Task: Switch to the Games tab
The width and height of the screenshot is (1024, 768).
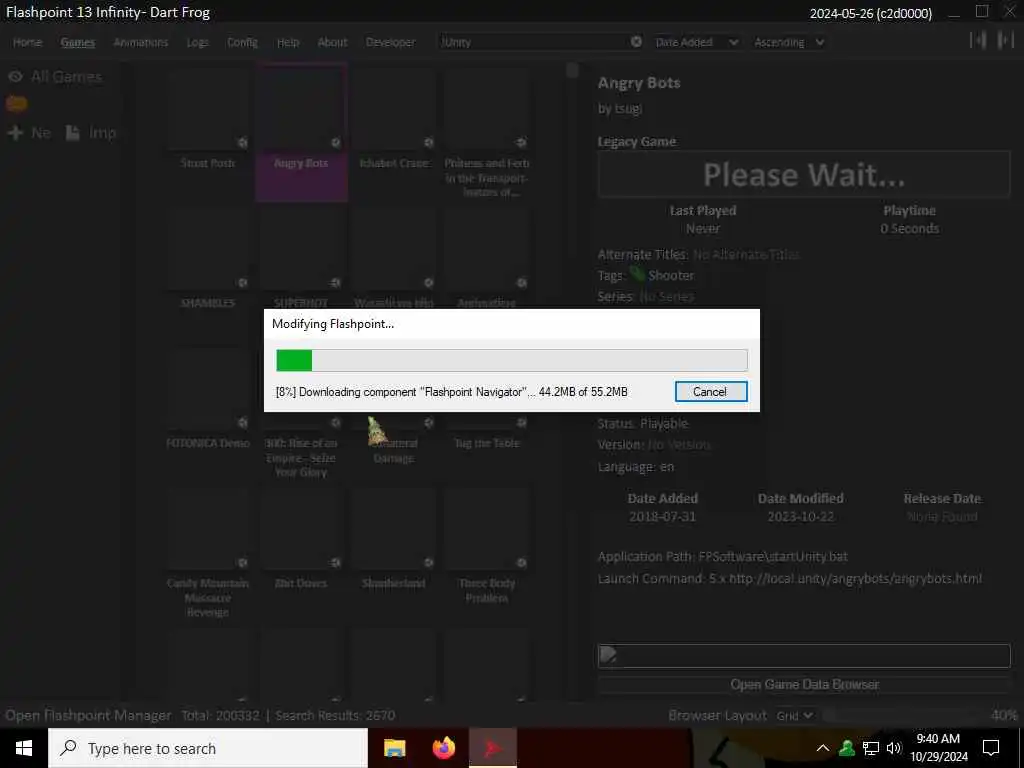Action: pos(78,42)
